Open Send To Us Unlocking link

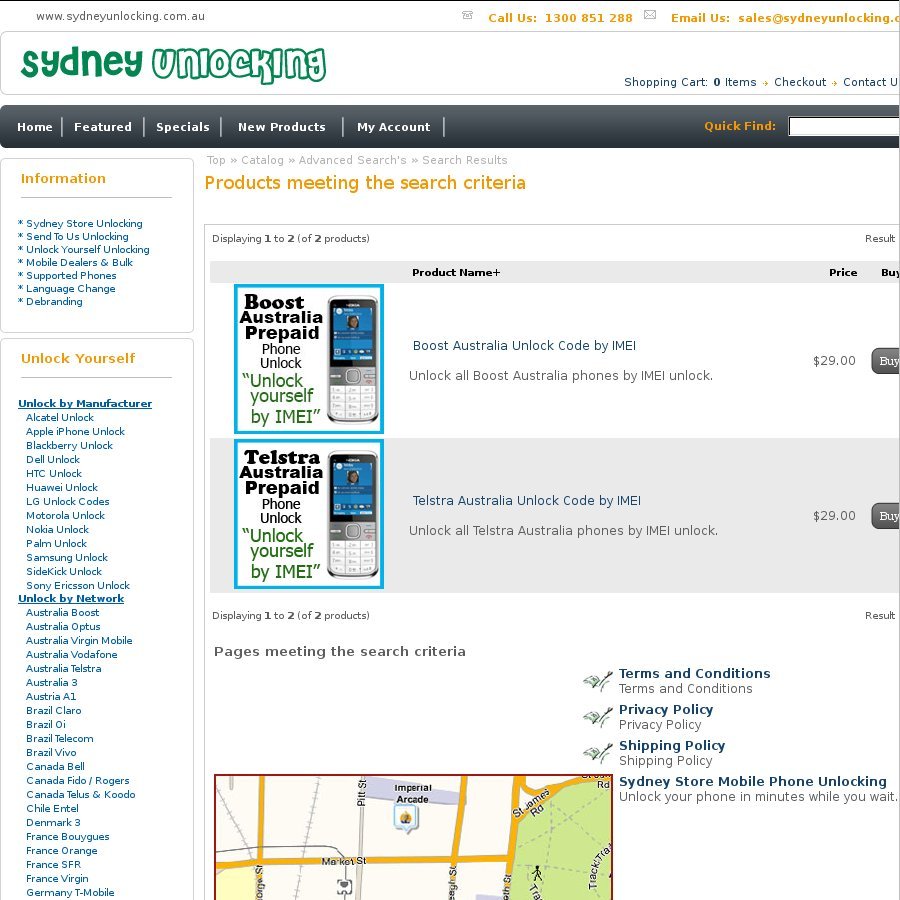[x=77, y=236]
